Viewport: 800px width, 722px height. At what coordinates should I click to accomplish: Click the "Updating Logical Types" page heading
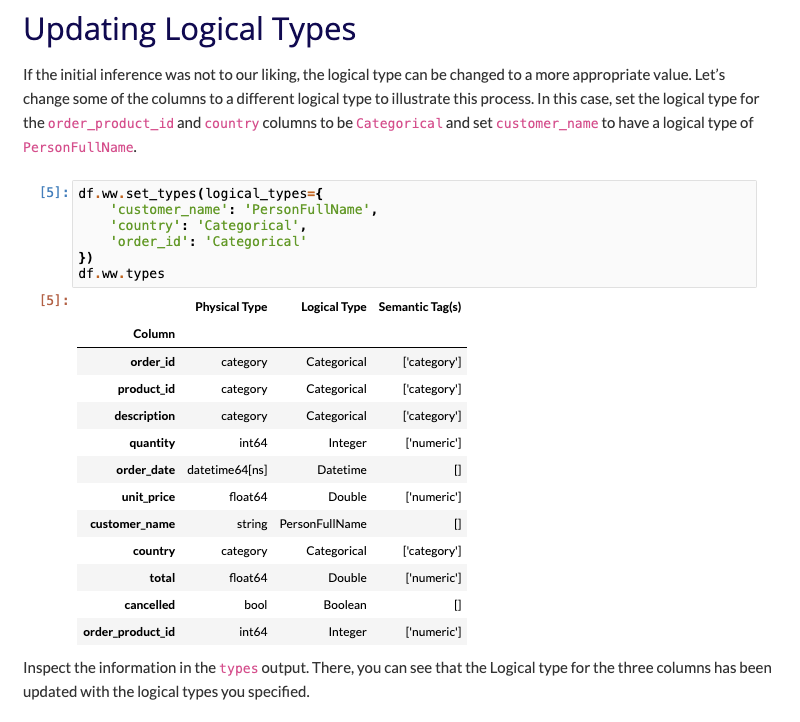[x=188, y=29]
